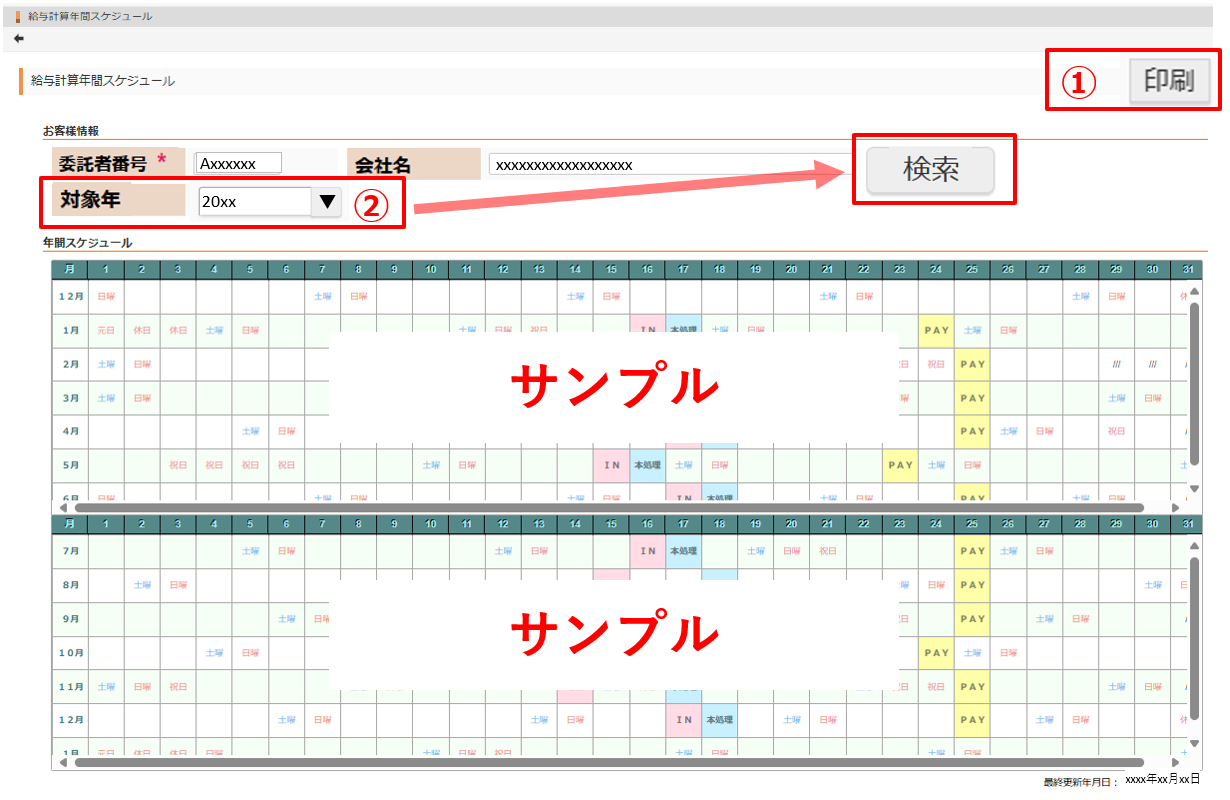Viewport: 1230px width, 800px height.
Task: Select the 祝日 cell in the 7月 row
Action: 828,551
